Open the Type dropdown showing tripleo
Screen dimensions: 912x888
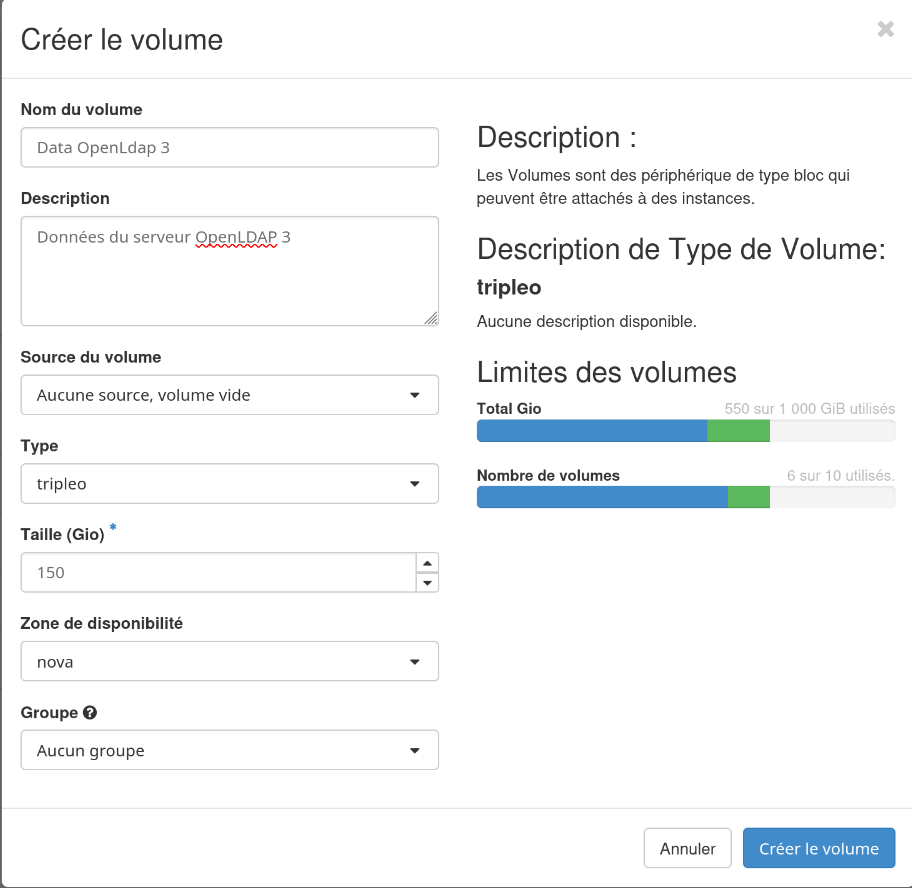point(229,483)
